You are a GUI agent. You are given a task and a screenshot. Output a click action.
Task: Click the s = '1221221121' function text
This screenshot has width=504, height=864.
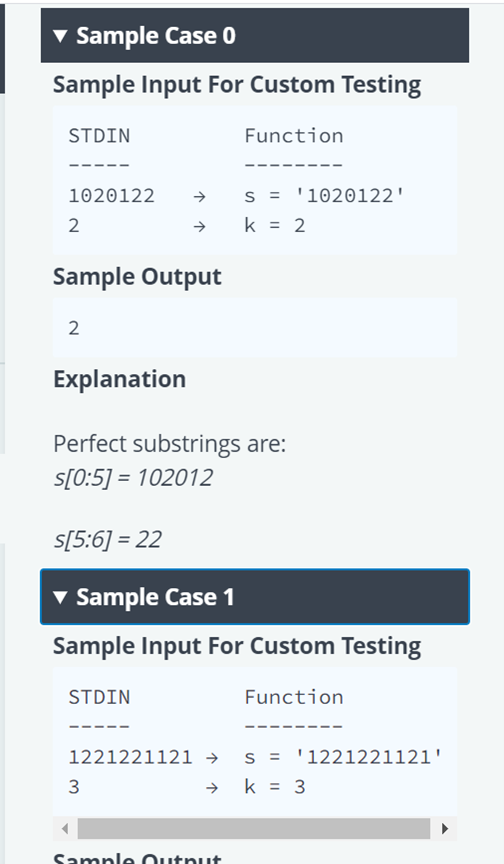click(x=343, y=757)
